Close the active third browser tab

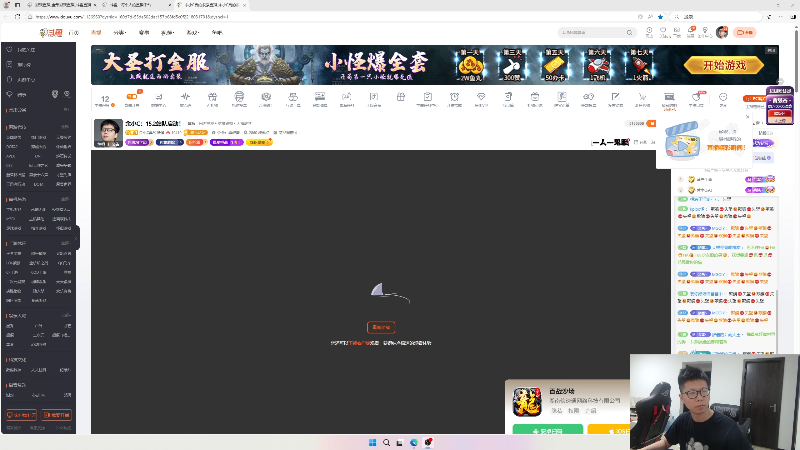244,5
